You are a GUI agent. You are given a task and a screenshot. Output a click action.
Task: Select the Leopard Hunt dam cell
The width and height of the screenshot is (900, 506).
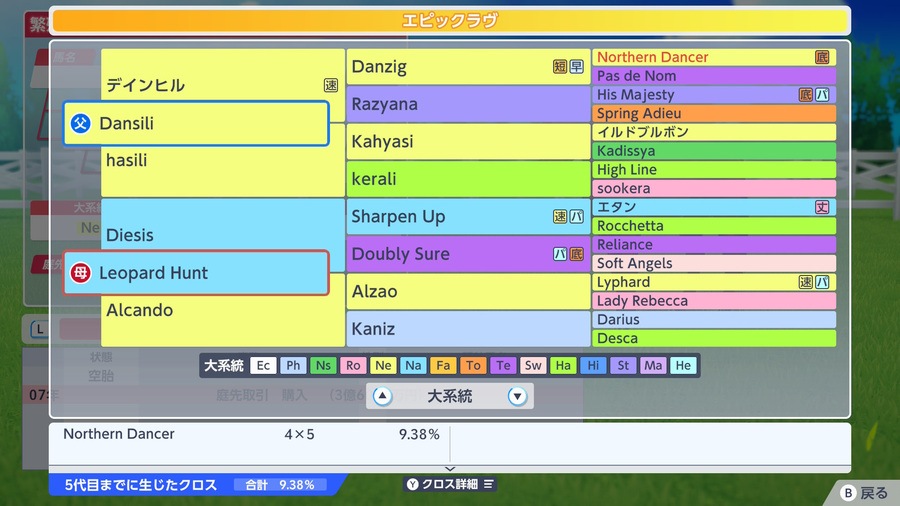tap(196, 273)
